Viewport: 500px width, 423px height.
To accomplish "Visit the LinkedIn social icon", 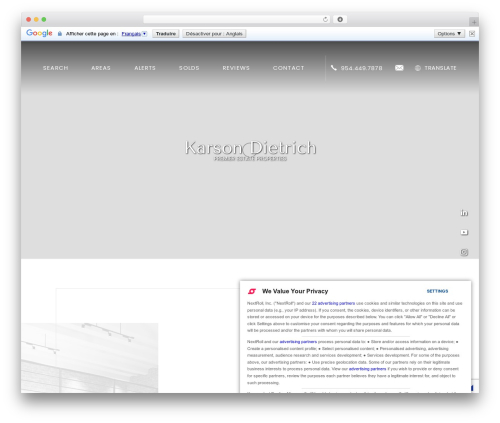I will click(464, 213).
